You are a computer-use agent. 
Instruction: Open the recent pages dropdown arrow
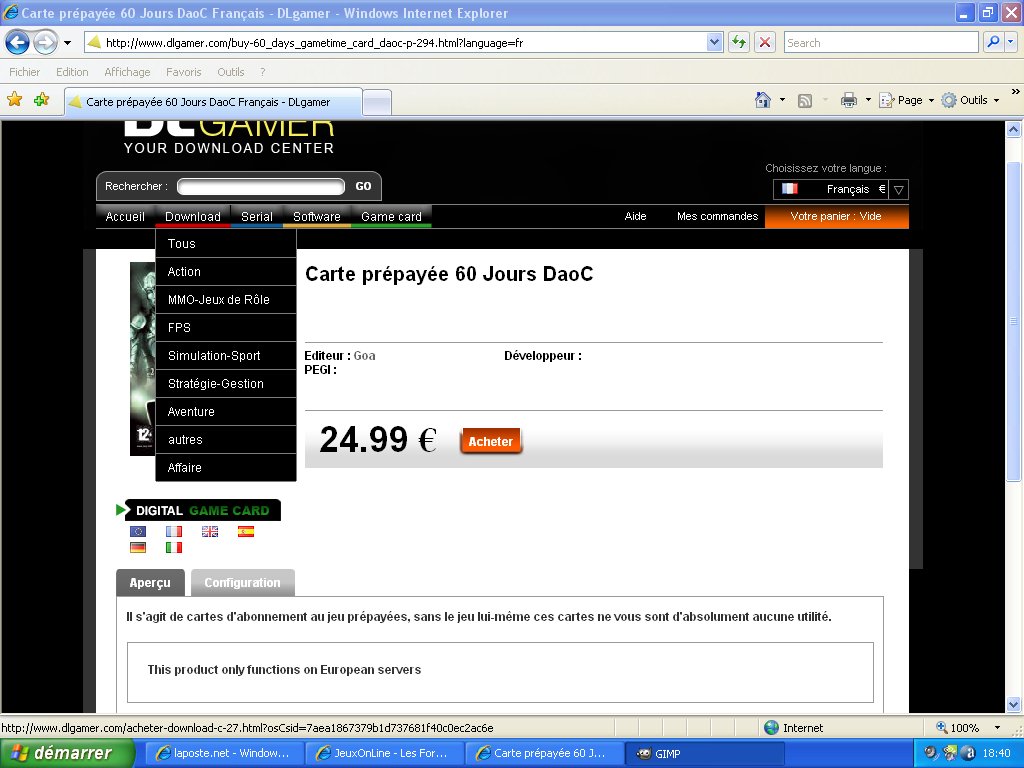pos(67,43)
